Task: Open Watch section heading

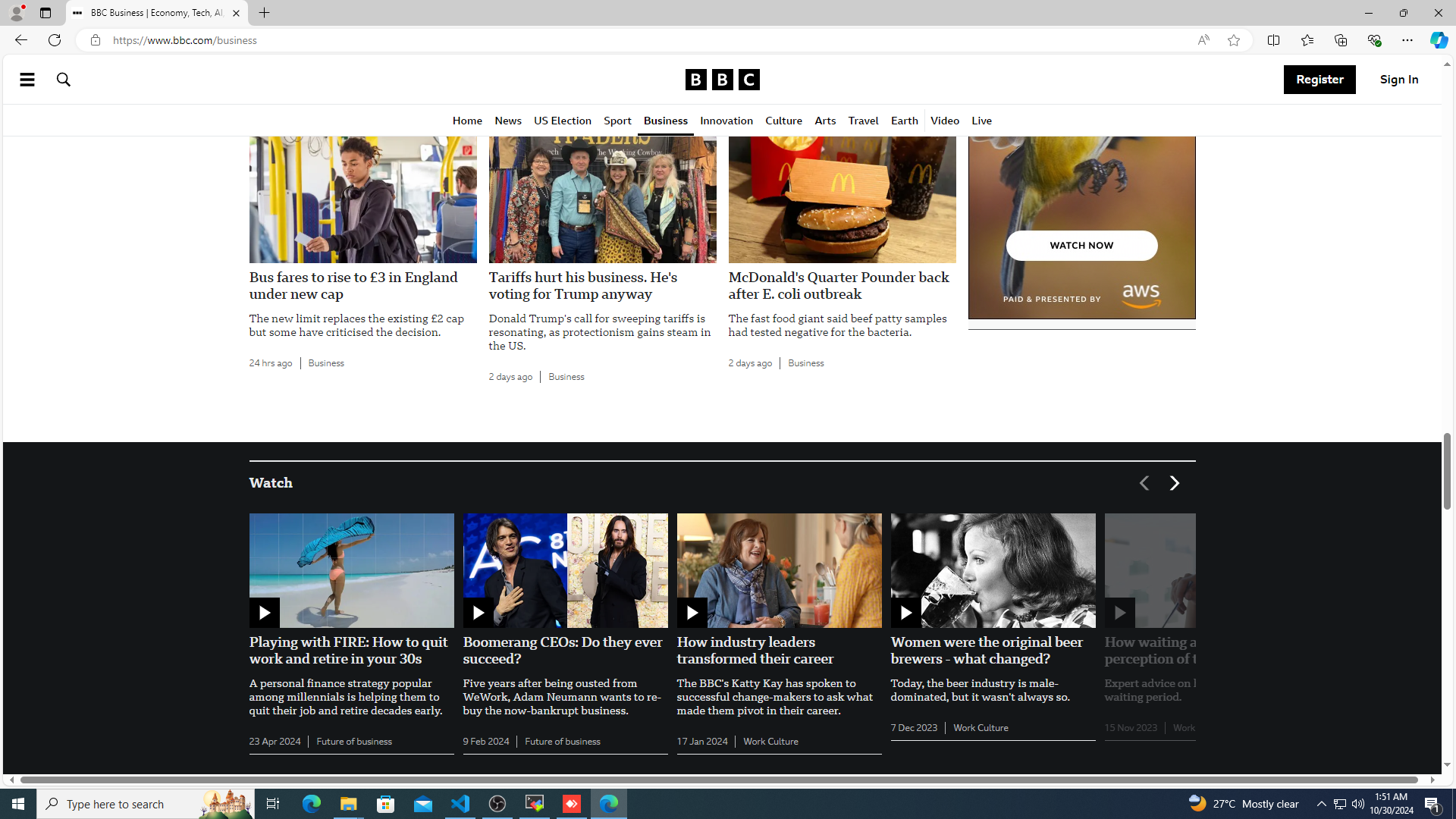Action: point(271,483)
